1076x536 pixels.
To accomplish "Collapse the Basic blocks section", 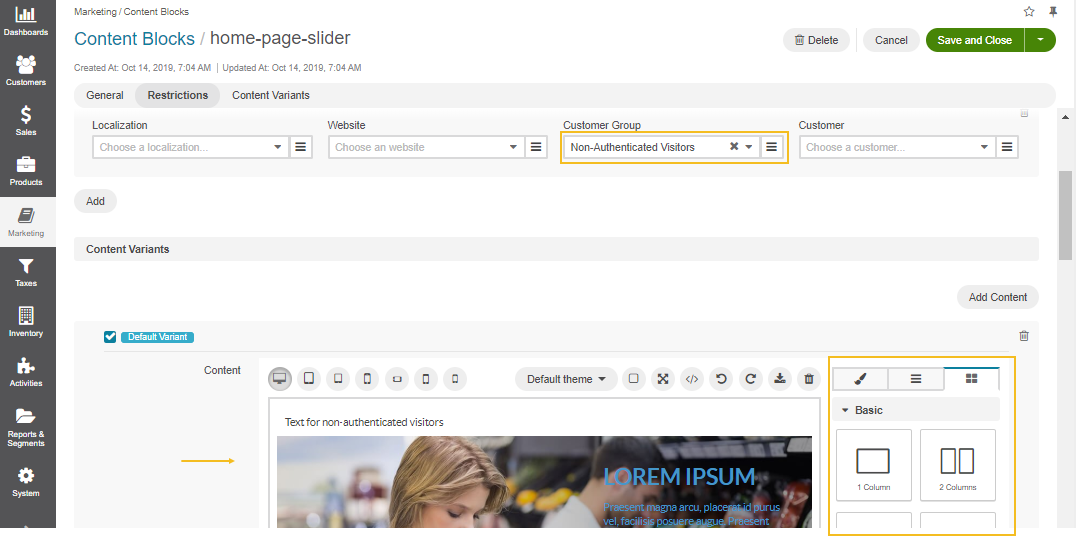I will click(916, 410).
